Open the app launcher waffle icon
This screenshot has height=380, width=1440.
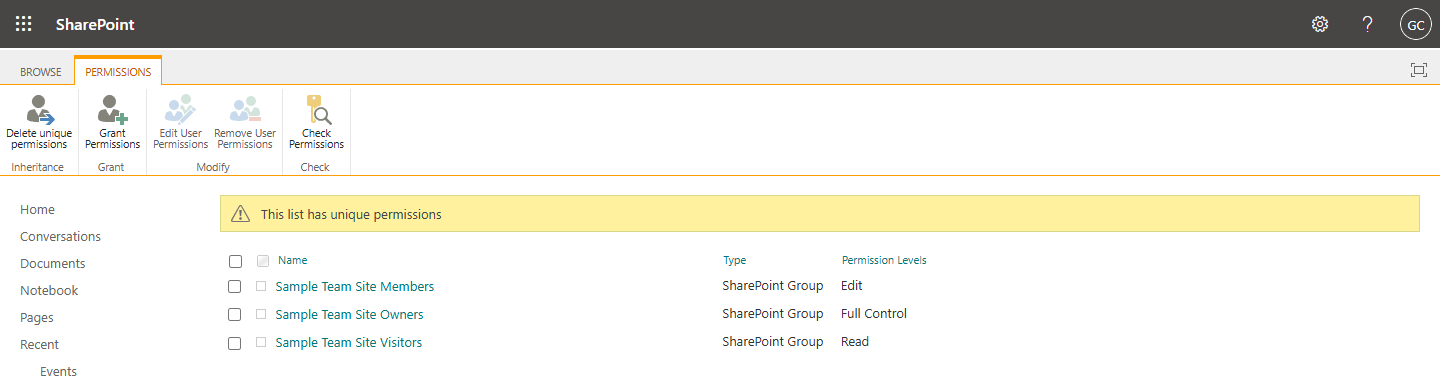[x=23, y=24]
